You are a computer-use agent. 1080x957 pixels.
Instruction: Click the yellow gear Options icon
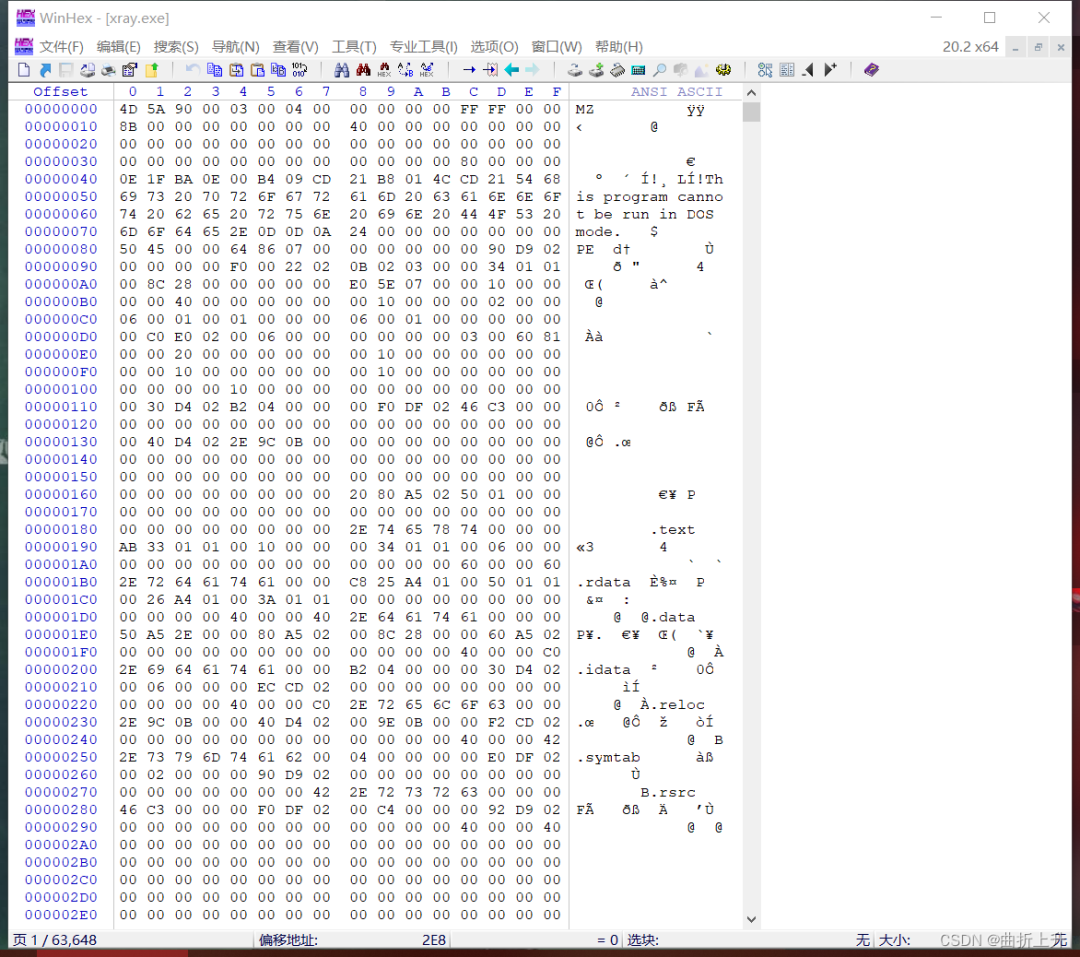click(x=723, y=70)
